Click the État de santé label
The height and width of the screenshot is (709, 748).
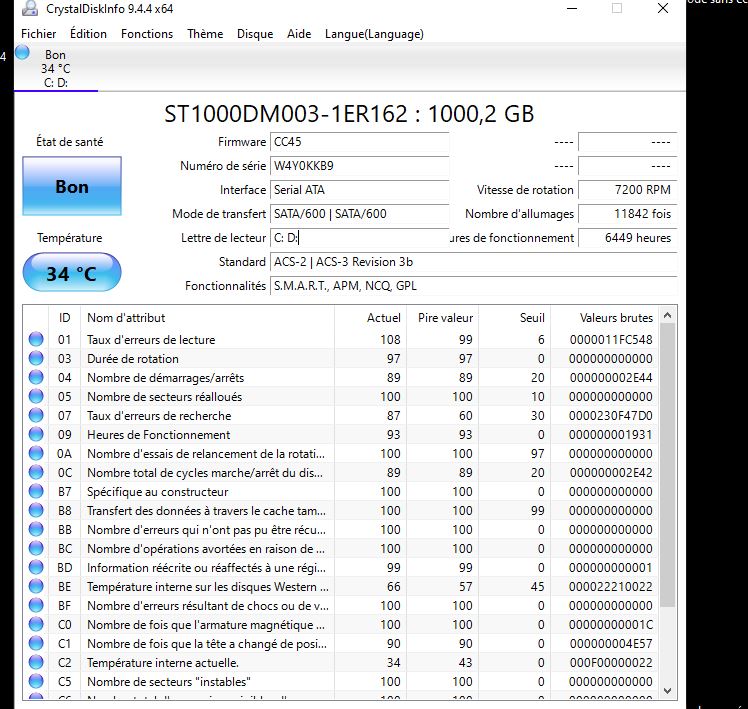coord(70,142)
